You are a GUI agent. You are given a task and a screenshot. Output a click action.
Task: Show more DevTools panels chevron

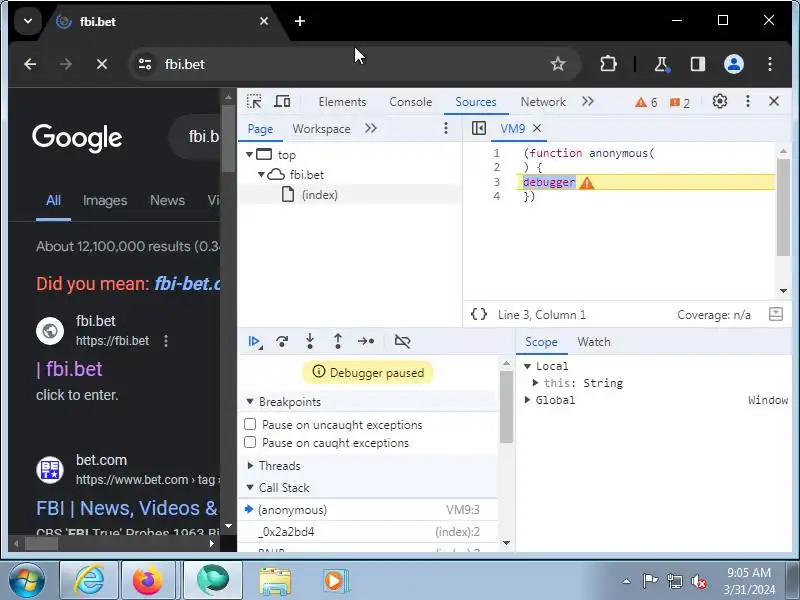click(587, 102)
